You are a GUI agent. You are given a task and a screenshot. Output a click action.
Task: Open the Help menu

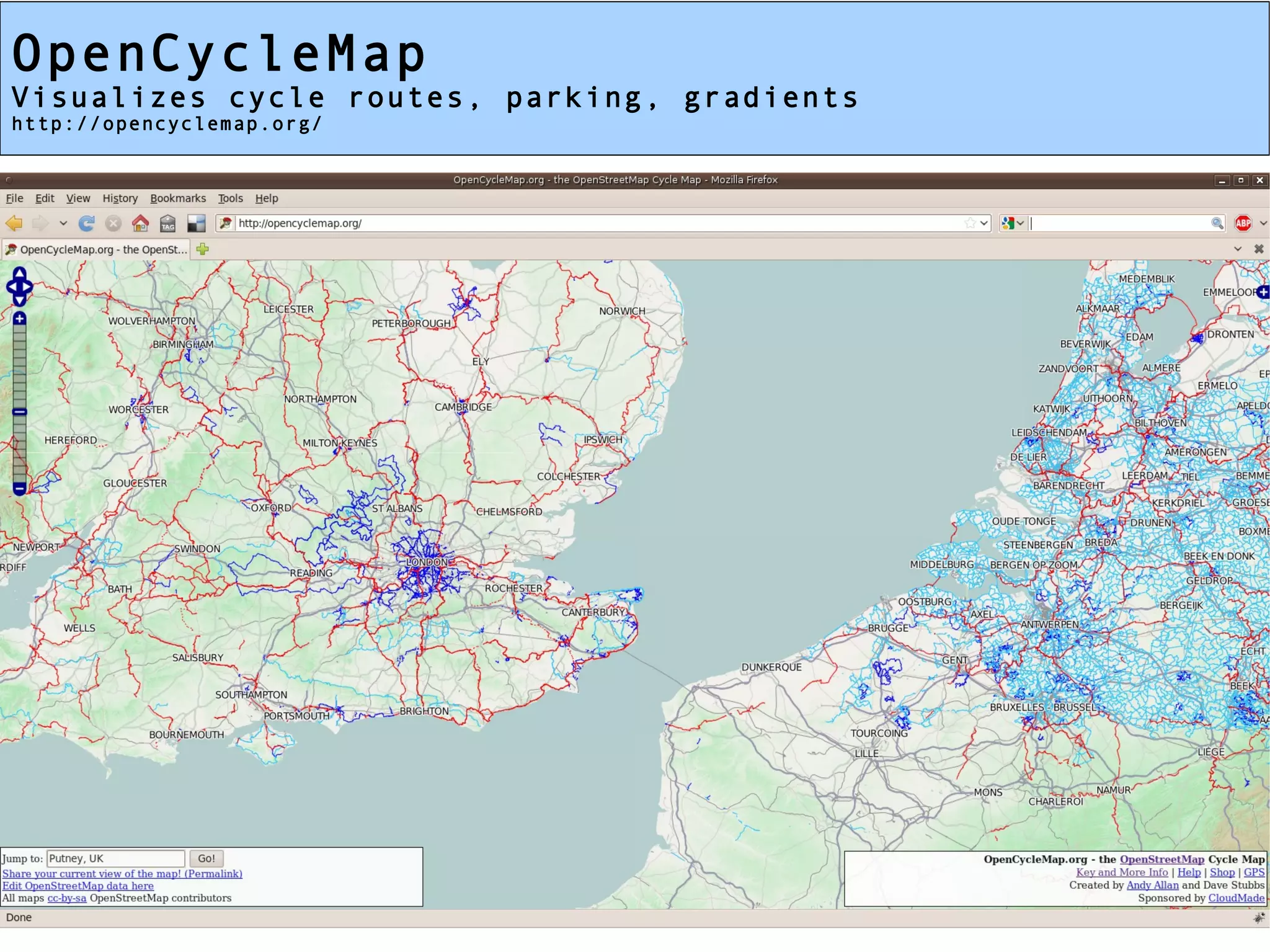pos(267,198)
